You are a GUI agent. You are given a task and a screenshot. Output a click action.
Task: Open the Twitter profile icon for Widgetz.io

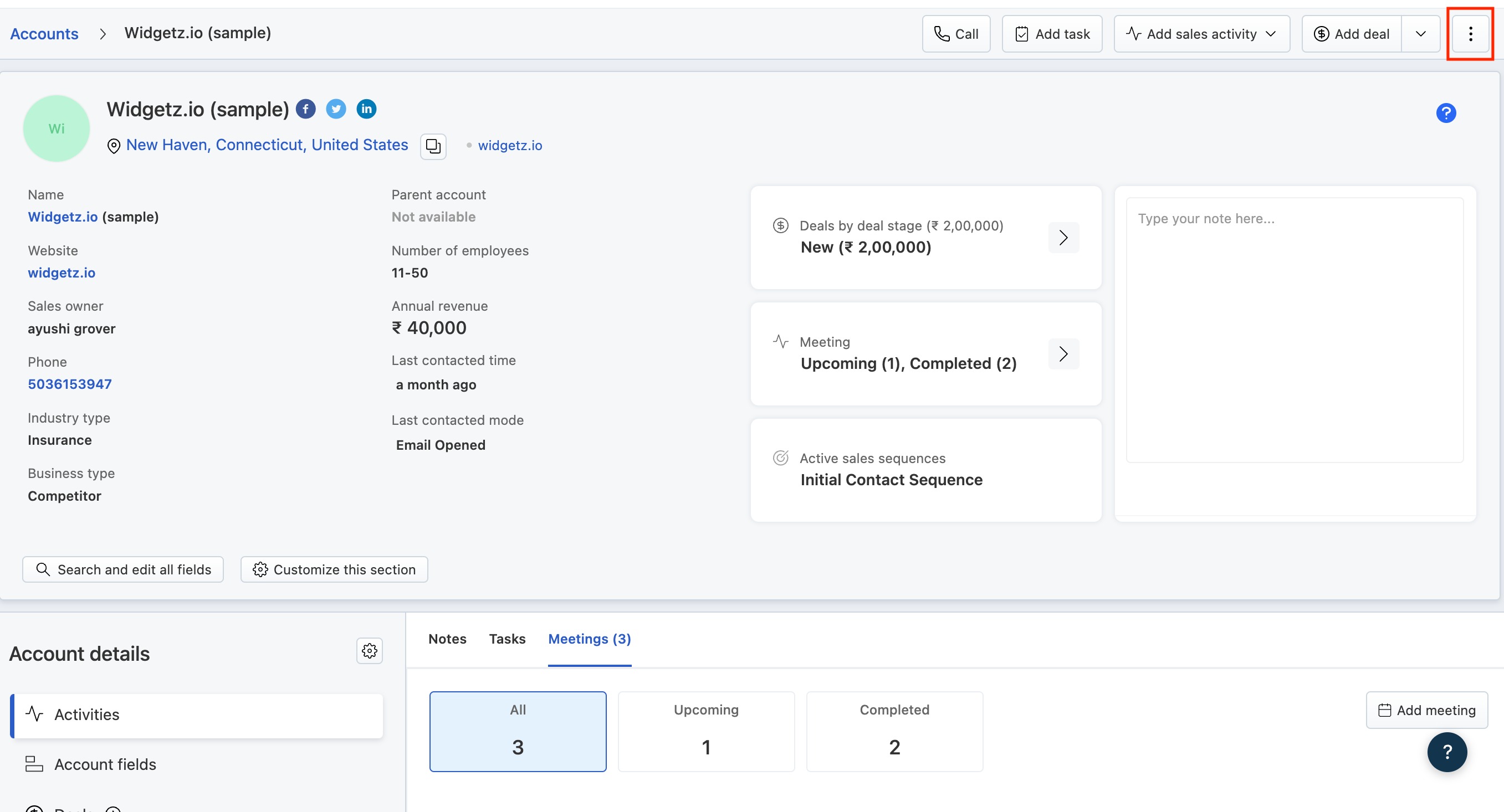[336, 109]
